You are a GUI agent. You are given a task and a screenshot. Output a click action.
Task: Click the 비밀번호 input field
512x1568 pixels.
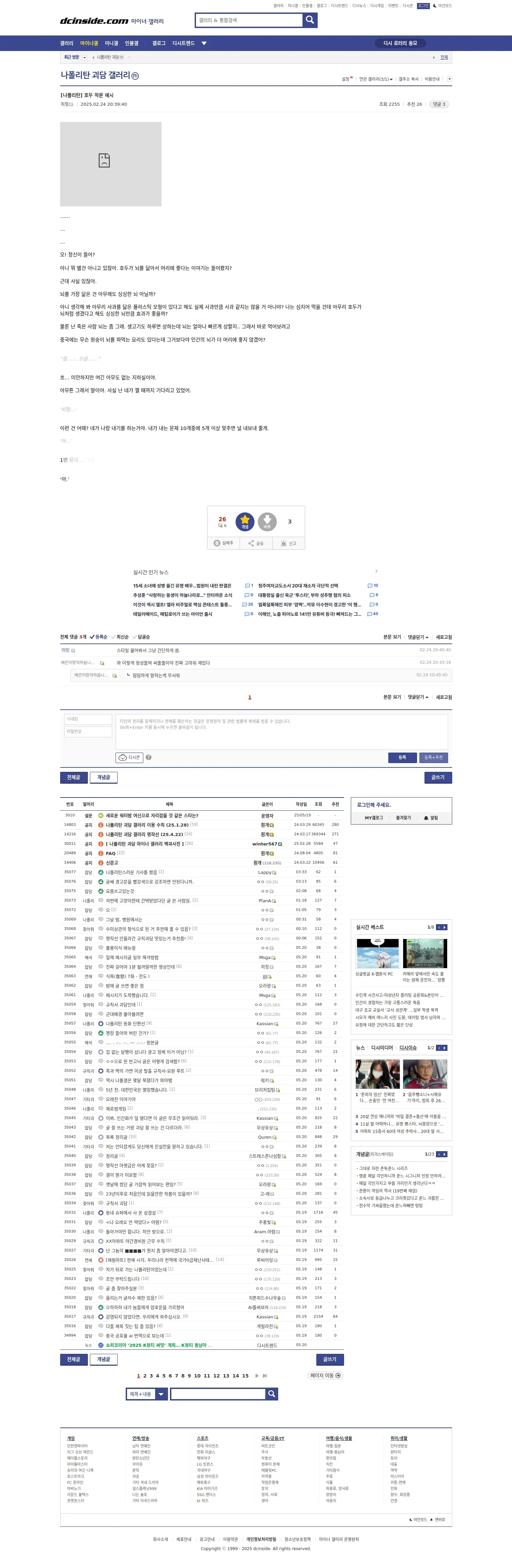[x=88, y=732]
